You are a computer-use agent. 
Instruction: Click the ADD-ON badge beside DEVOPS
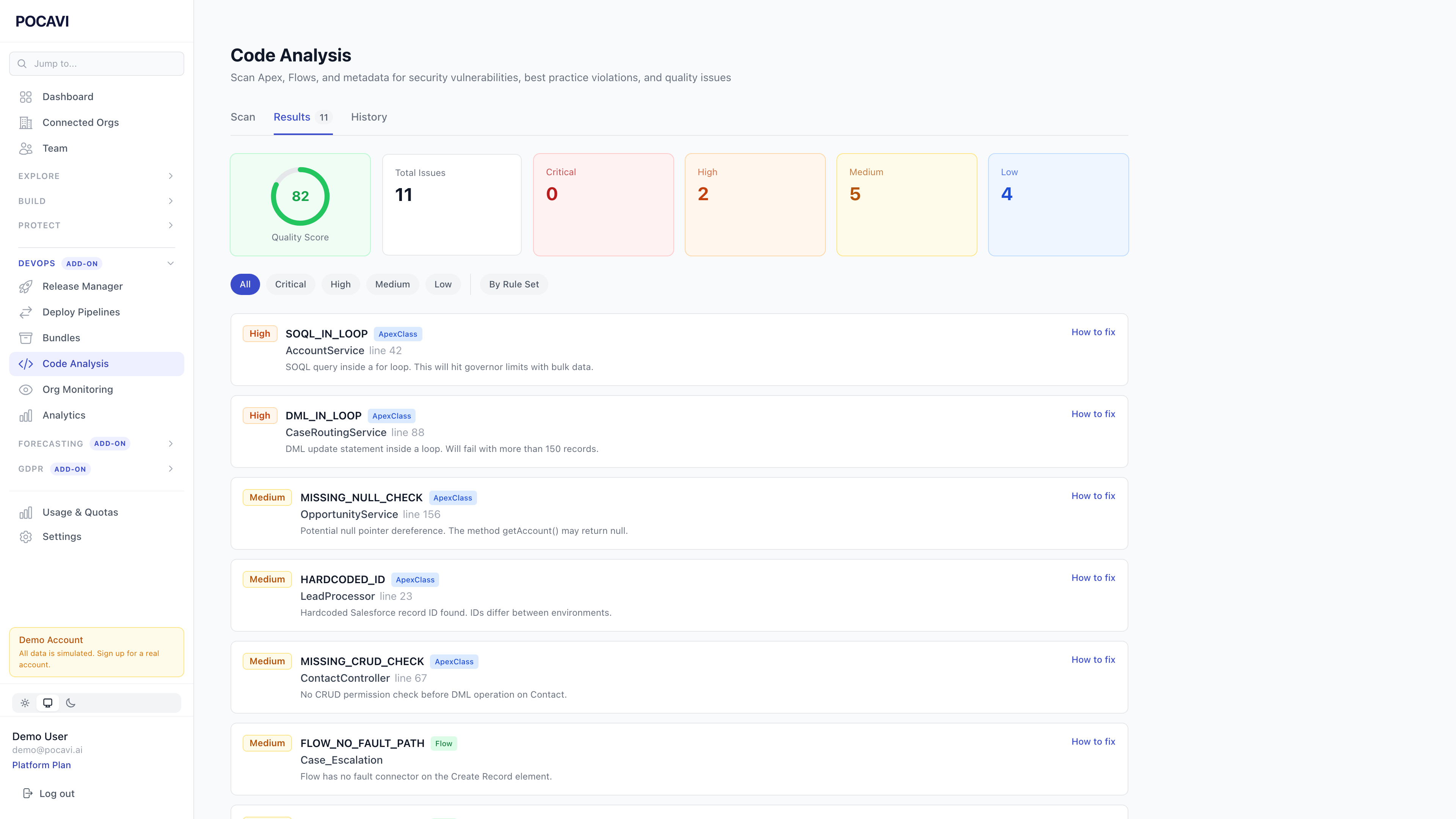82,264
